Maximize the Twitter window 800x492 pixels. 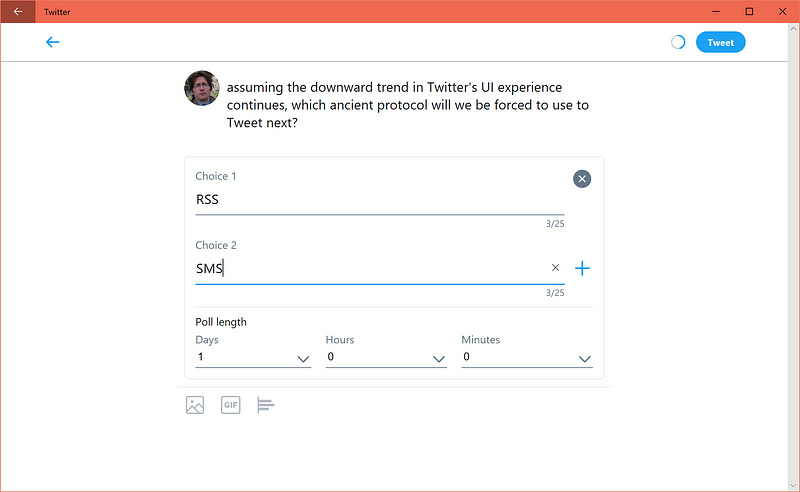(x=749, y=11)
